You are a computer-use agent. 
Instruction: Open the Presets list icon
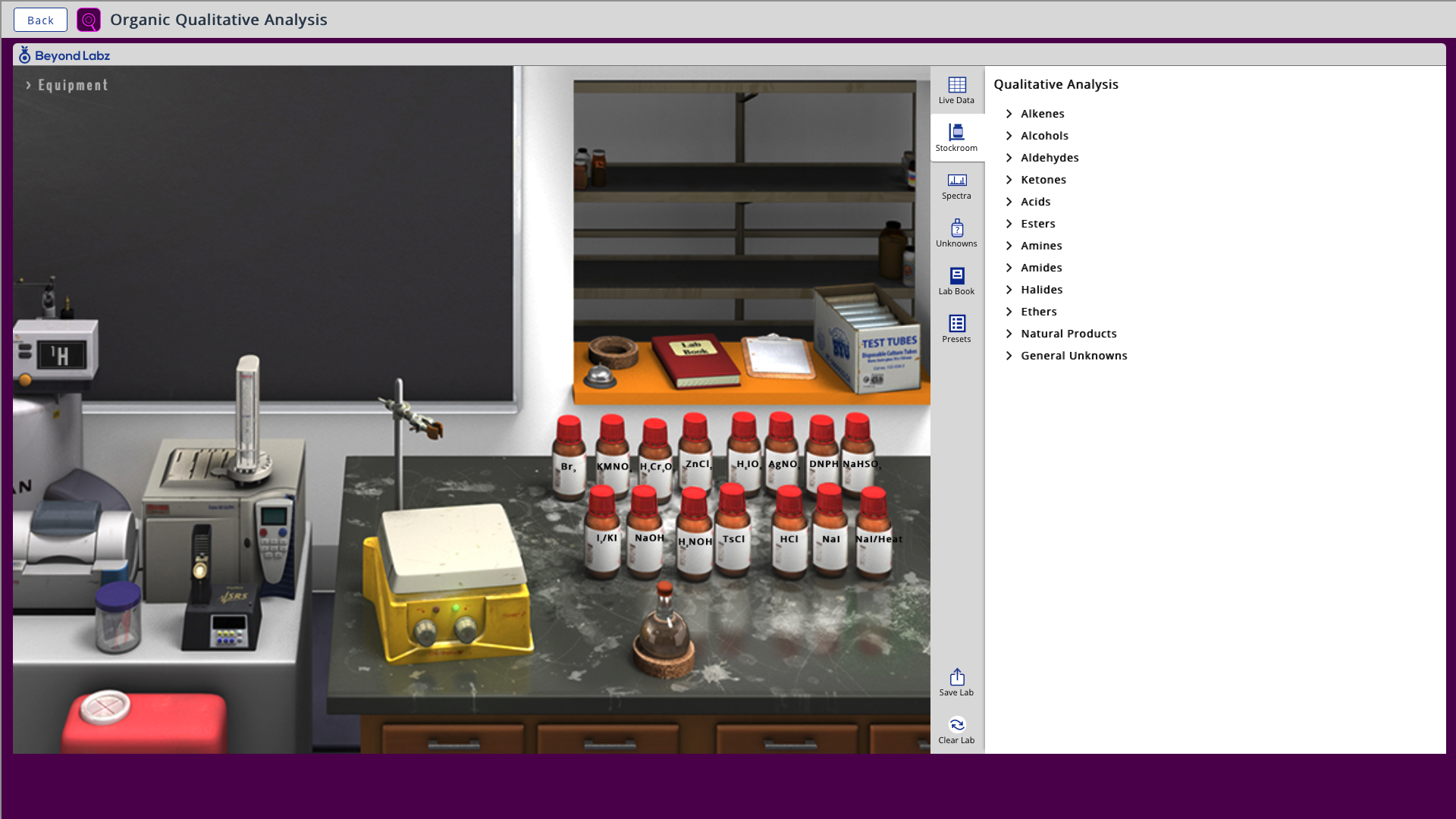956,328
